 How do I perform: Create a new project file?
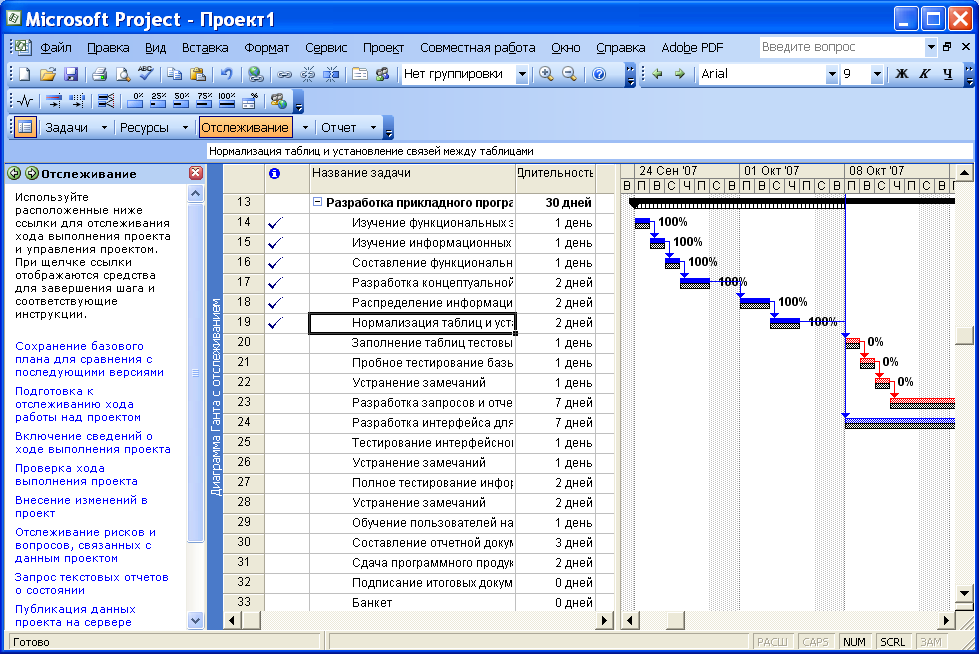(x=24, y=74)
